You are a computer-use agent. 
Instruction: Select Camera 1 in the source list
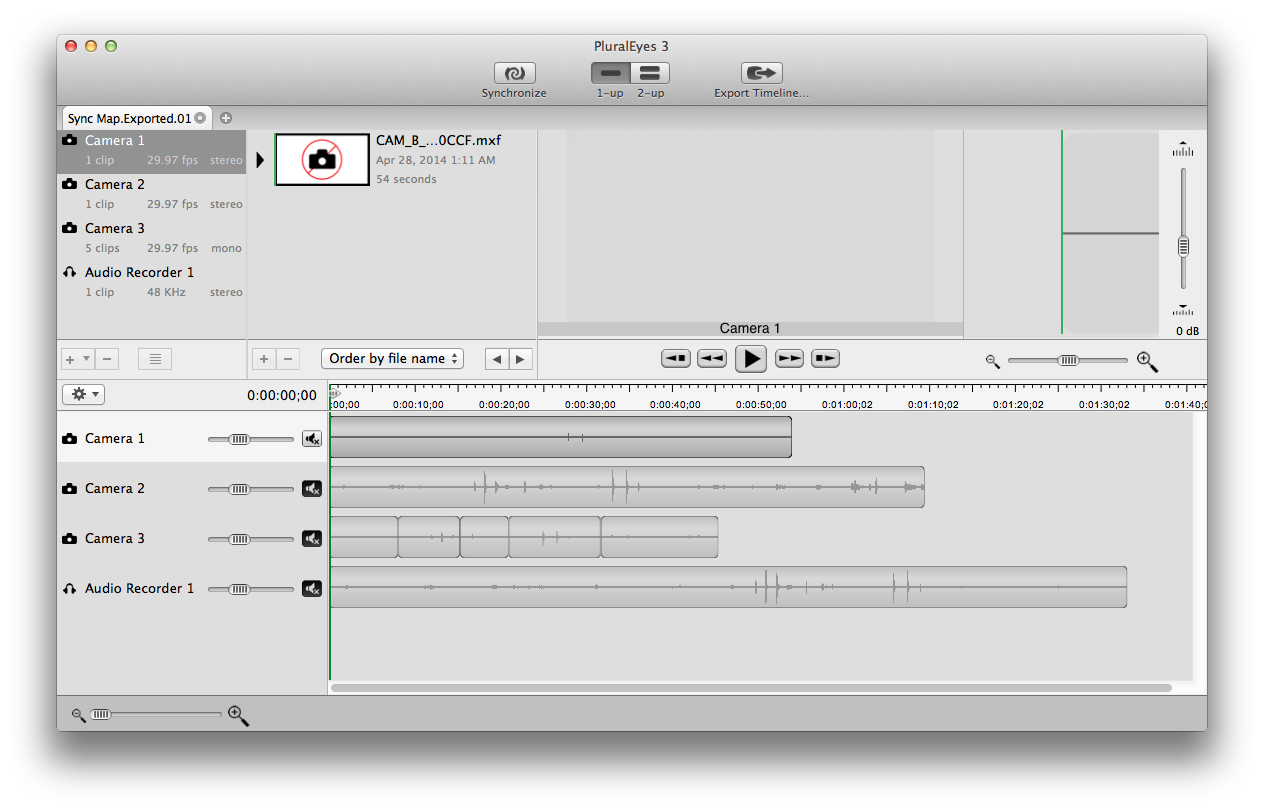tap(151, 151)
